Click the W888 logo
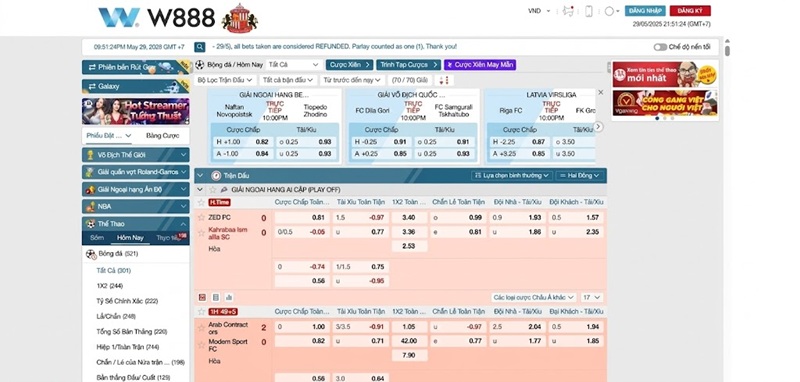This screenshot has width=800, height=382. click(x=157, y=18)
